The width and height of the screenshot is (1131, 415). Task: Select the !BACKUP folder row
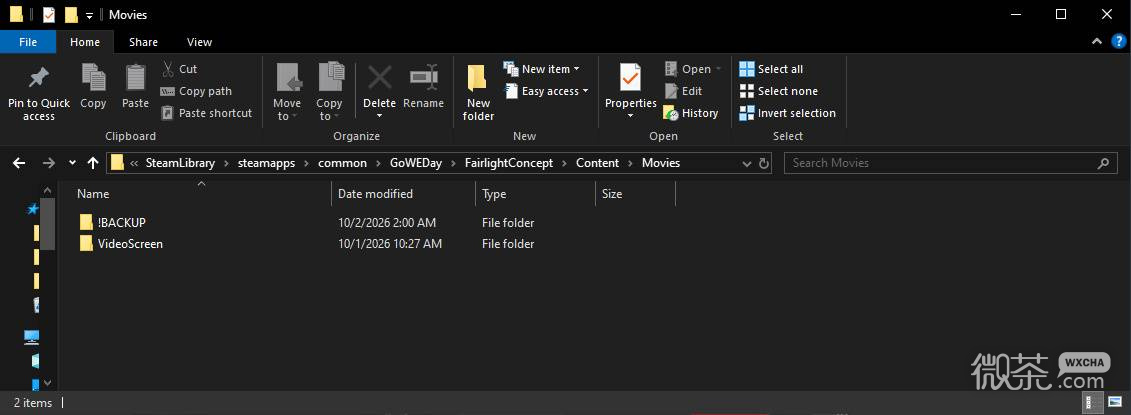375,222
